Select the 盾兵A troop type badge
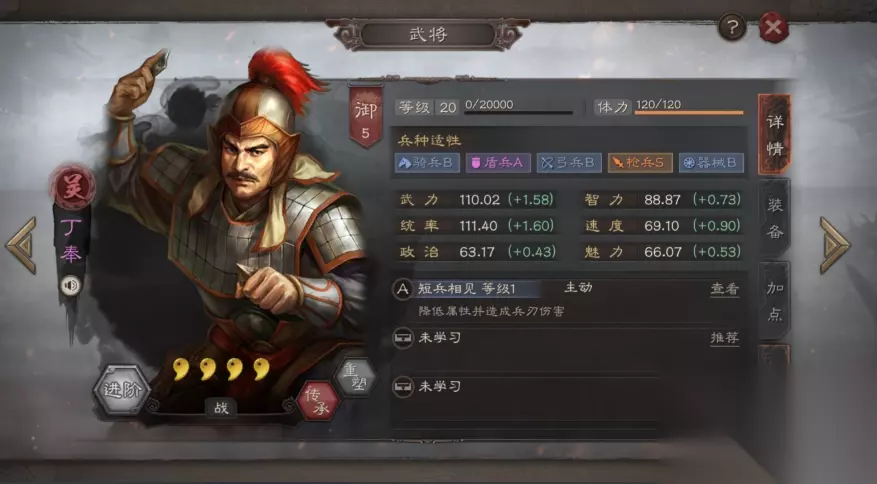Viewport: 877px width, 484px height. [498, 163]
